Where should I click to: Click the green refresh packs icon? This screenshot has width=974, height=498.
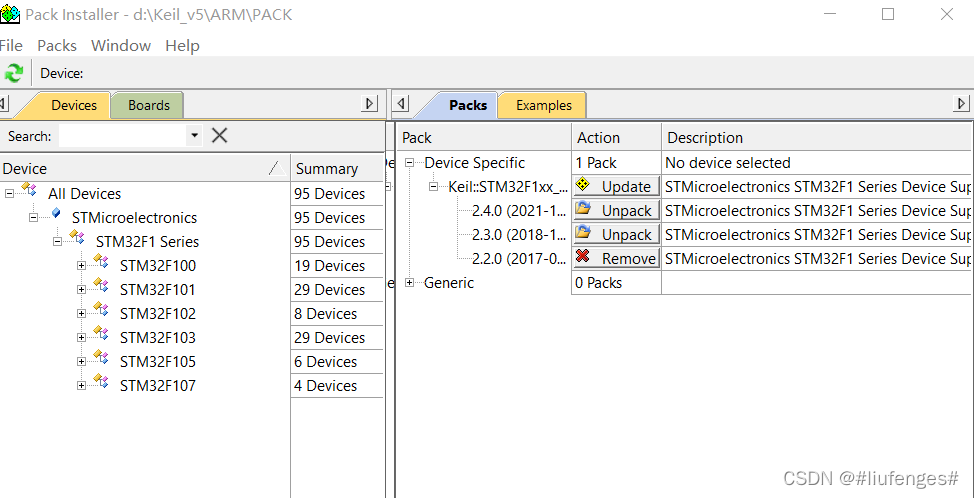click(13, 73)
